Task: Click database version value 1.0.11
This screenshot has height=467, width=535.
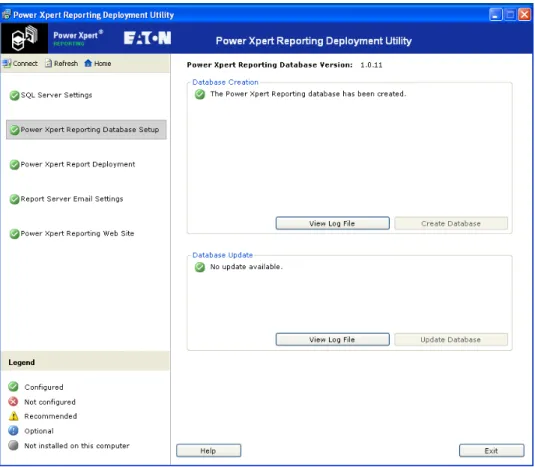Action: [x=371, y=65]
